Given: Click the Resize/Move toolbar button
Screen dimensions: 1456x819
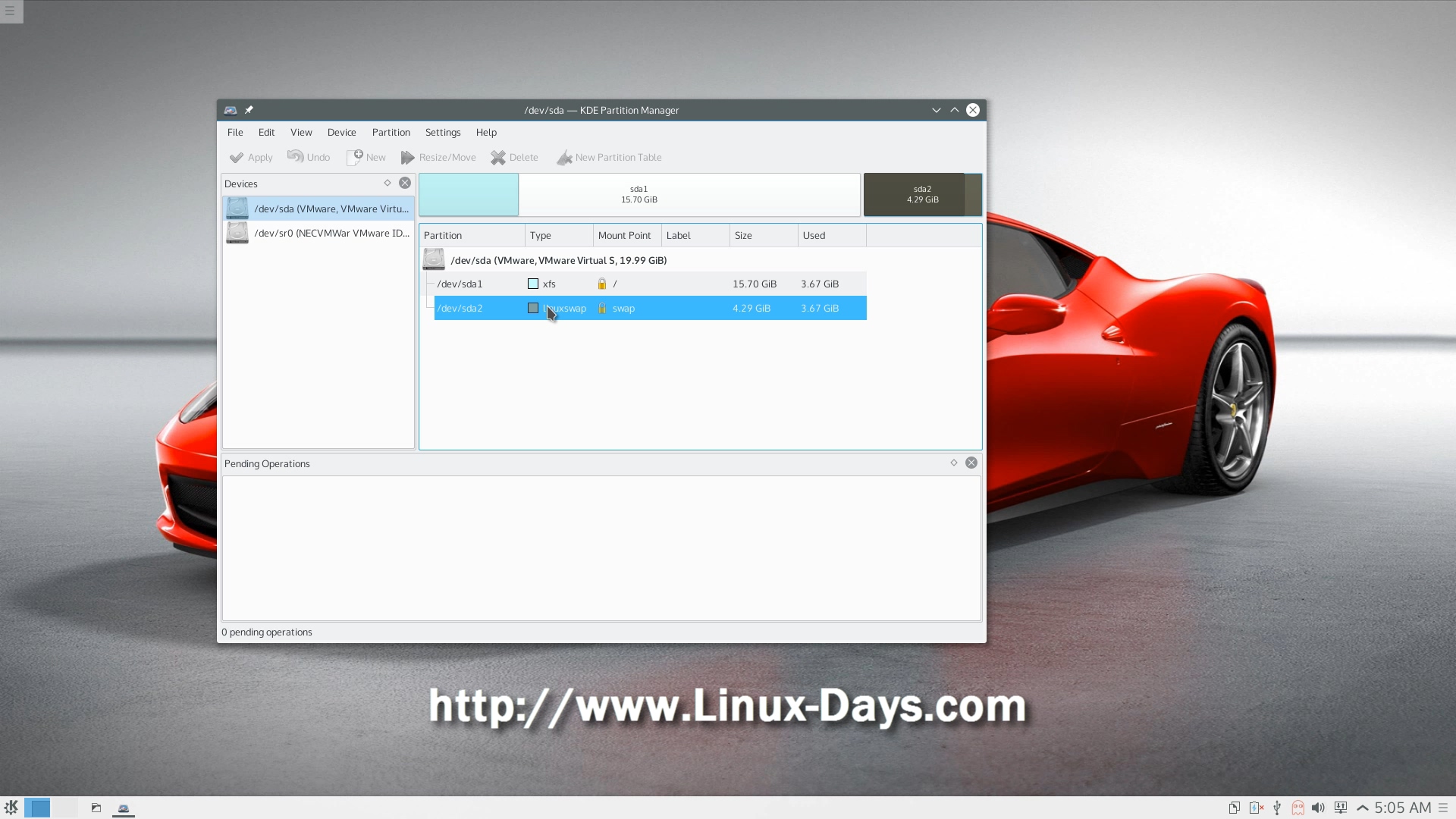Looking at the screenshot, I should (438, 157).
